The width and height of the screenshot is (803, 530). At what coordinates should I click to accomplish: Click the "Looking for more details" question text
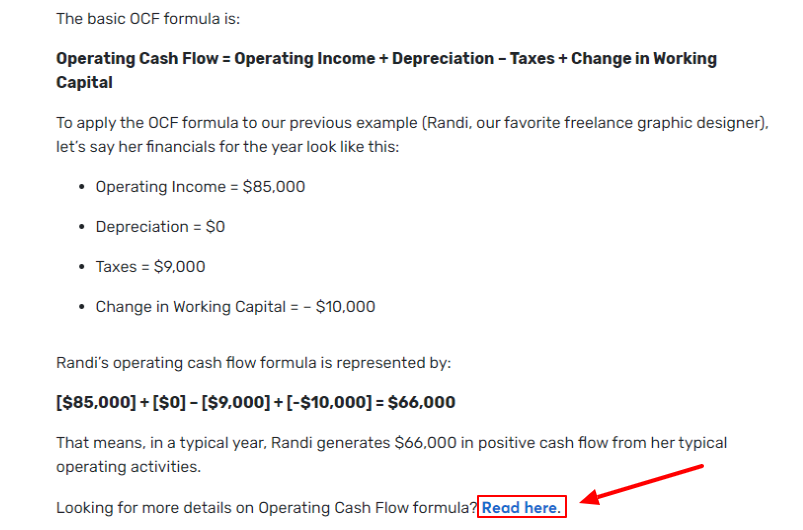tap(266, 507)
